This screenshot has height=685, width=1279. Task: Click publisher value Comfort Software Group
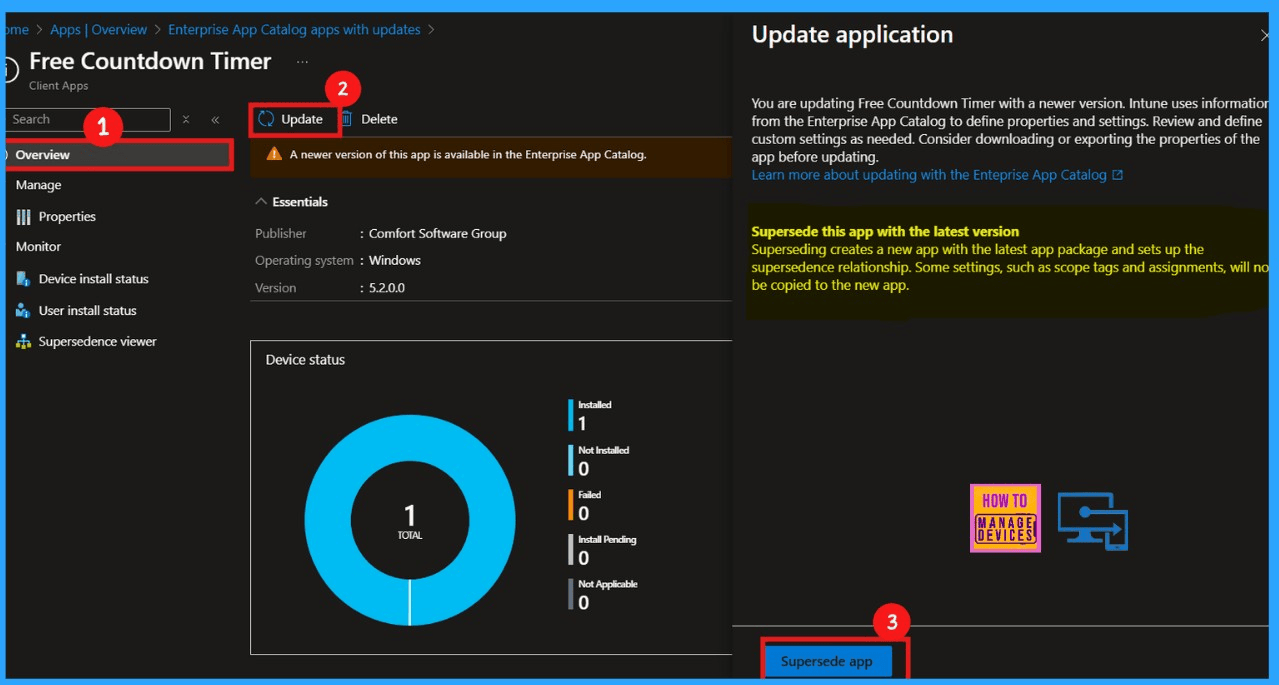[437, 234]
